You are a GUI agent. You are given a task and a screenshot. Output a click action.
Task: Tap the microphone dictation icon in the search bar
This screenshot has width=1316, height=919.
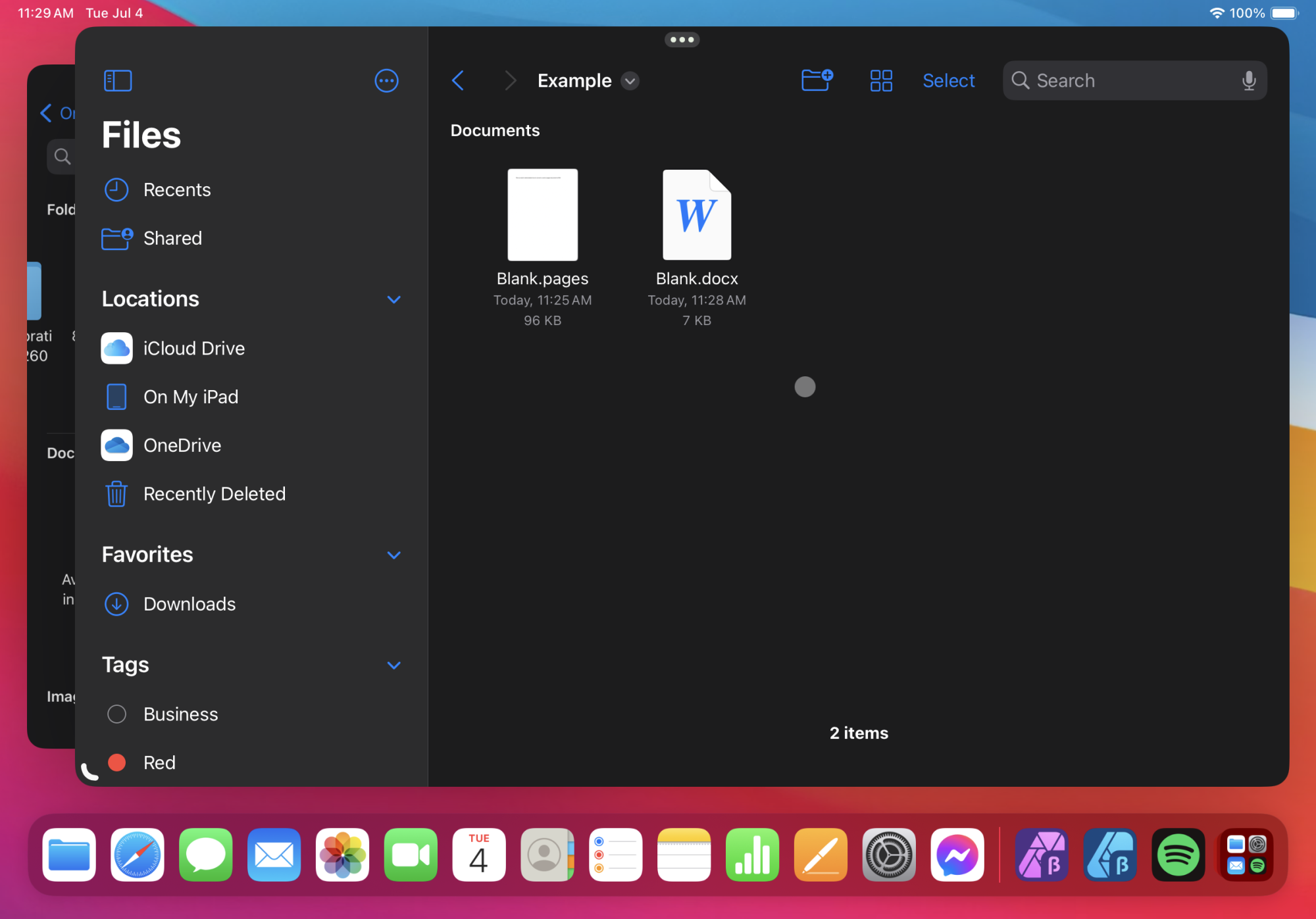pyautogui.click(x=1248, y=81)
